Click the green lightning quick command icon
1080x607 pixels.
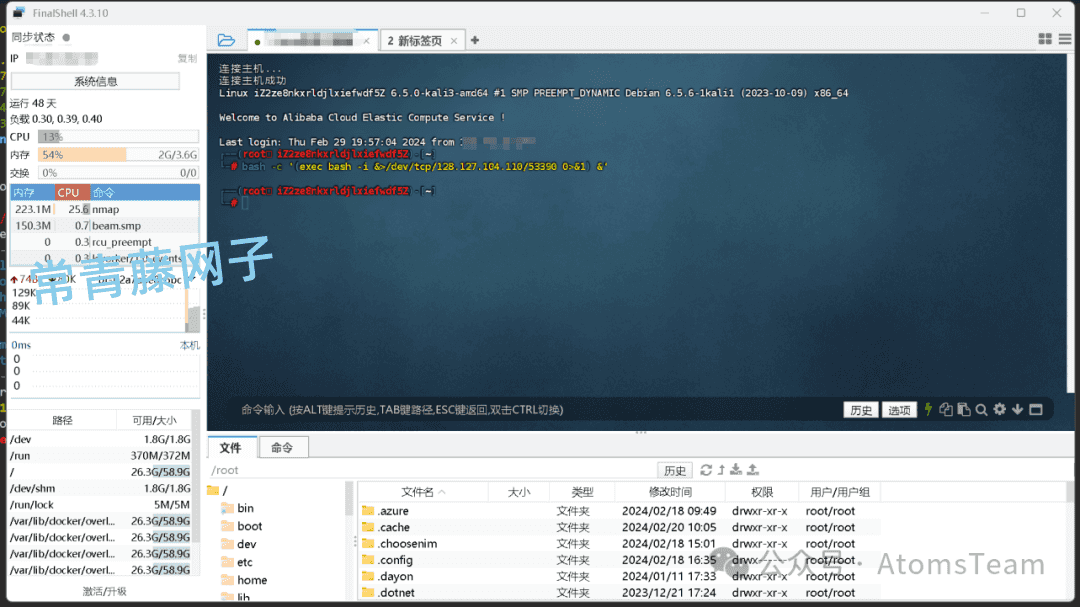click(928, 410)
